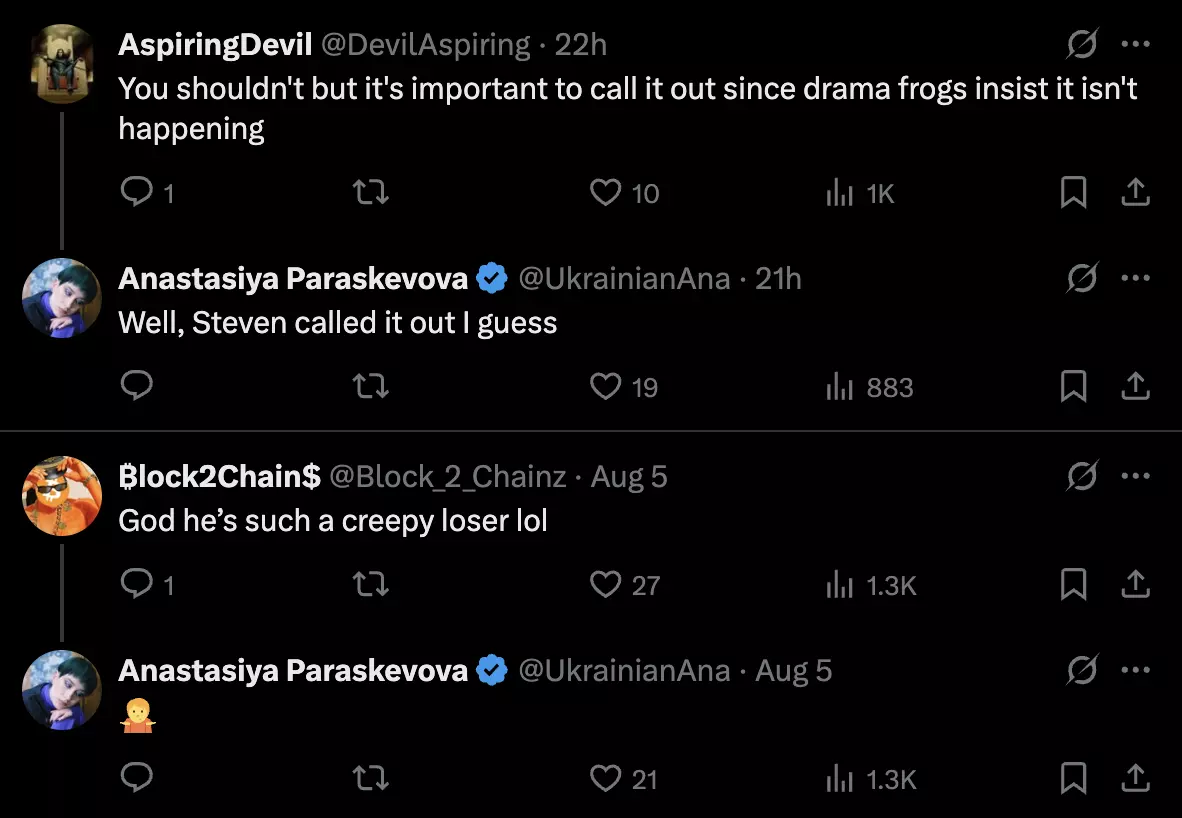Open Block2Chain's orange avatar
Viewport: 1182px width, 818px height.
[62, 496]
